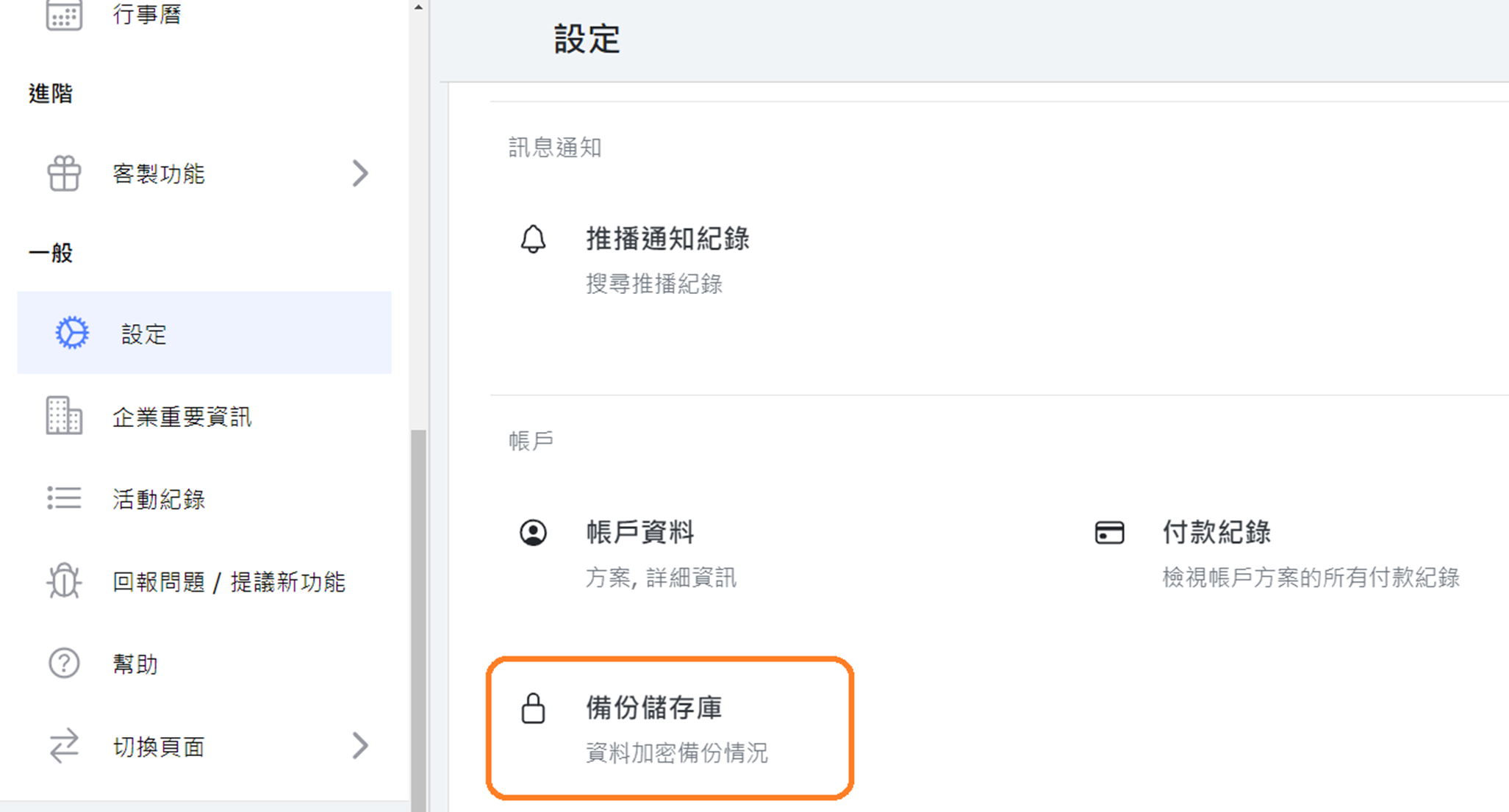Click the list icon for 活動紀錄
The height and width of the screenshot is (812, 1509).
pos(64,498)
